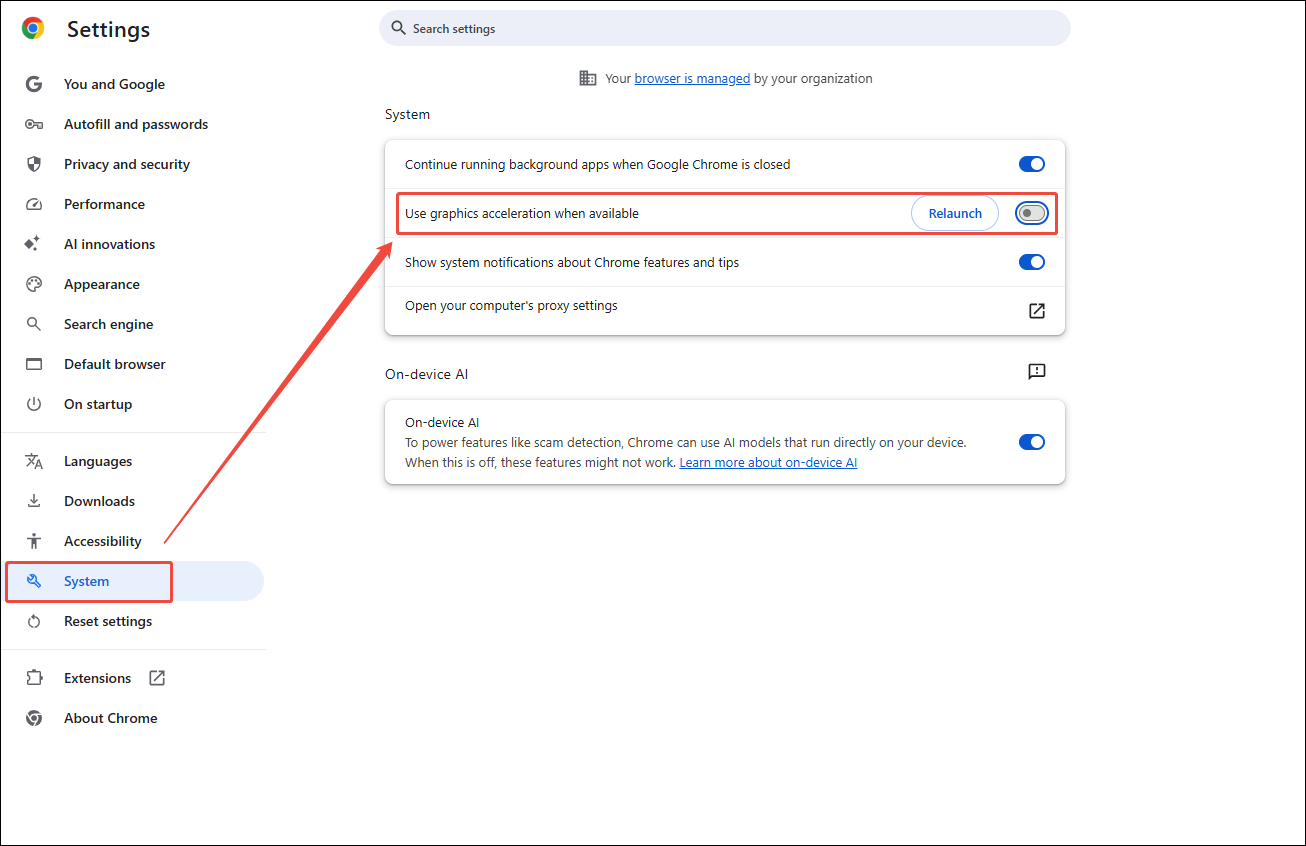Click 'Use graphics acceleration when available' text

(522, 213)
